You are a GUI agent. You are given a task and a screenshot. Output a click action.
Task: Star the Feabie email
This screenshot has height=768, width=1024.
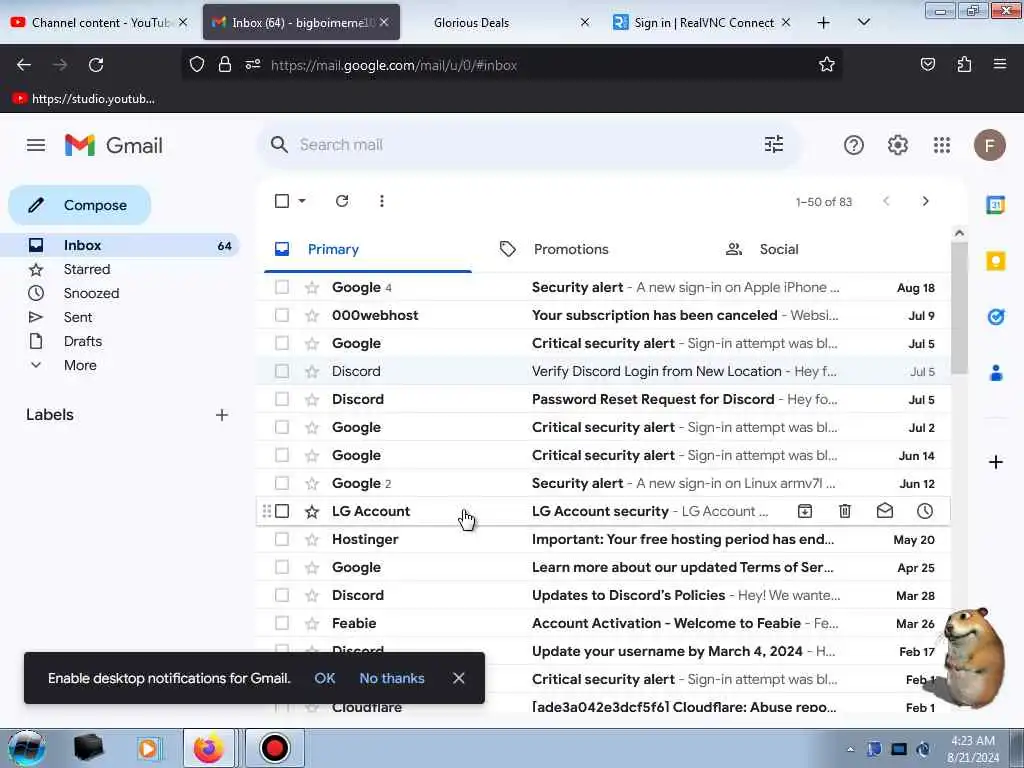coord(312,624)
